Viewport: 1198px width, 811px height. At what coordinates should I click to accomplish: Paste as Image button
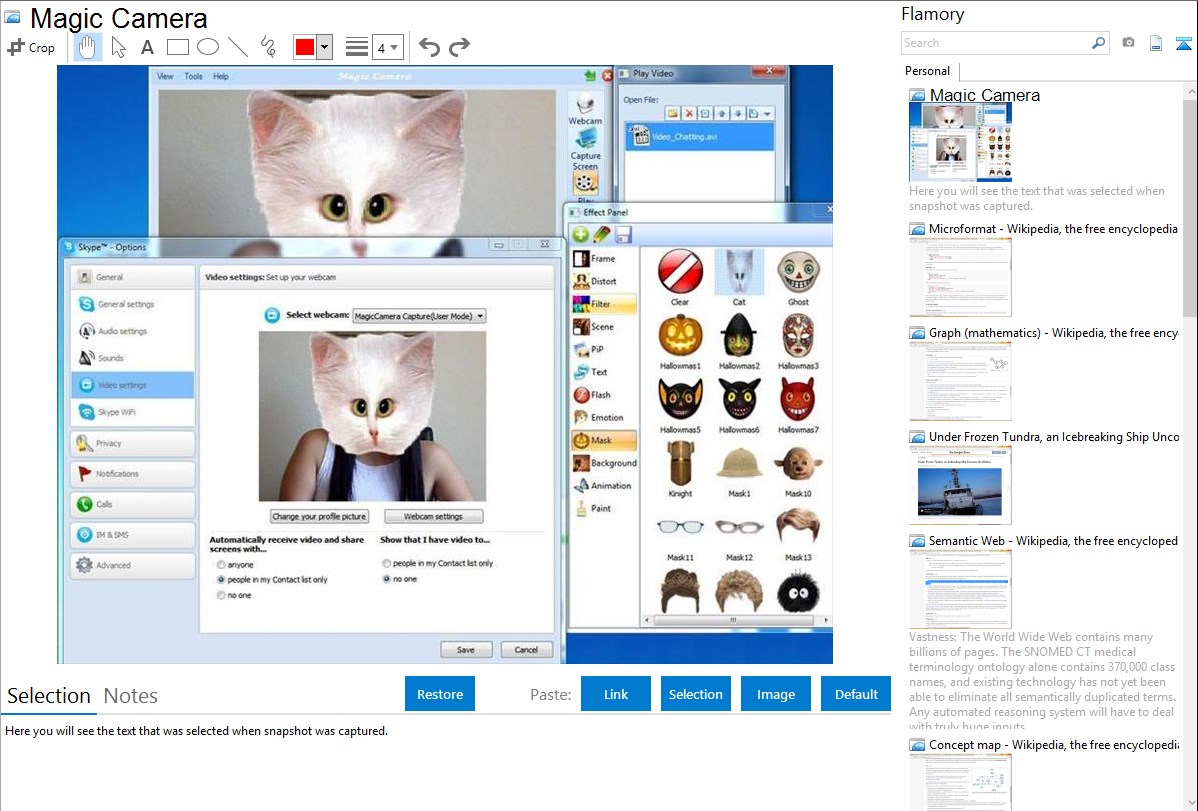point(775,694)
